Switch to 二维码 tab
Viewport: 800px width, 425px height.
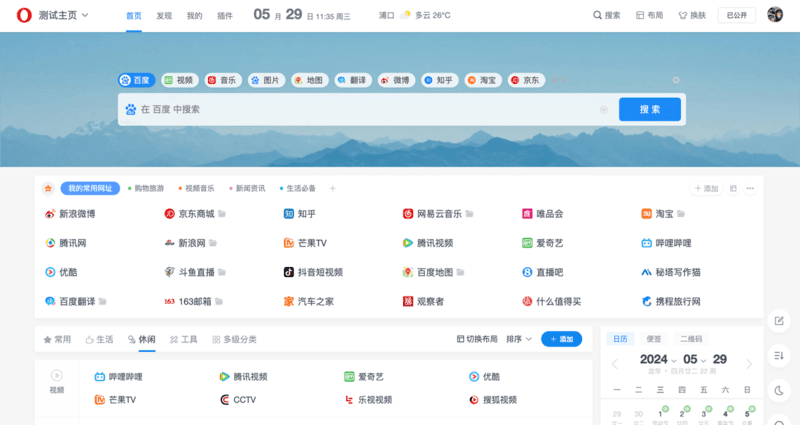tap(691, 339)
